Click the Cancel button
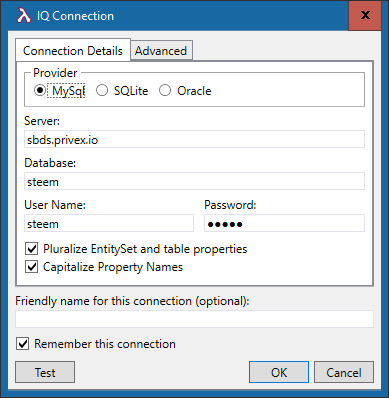The width and height of the screenshot is (389, 398). 344,372
